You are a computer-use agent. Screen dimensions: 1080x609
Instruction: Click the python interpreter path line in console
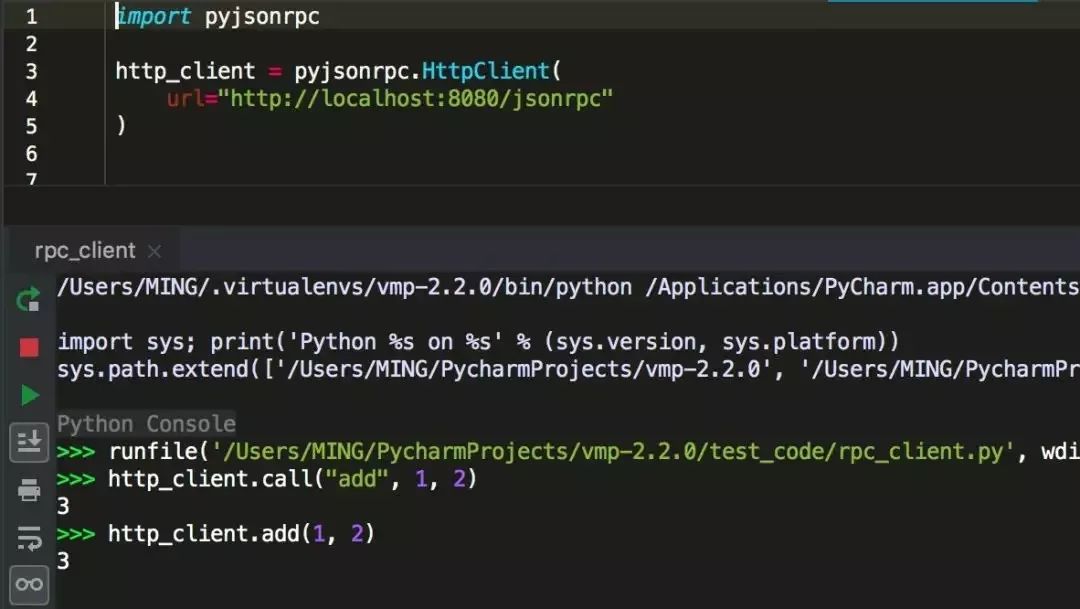[x=568, y=287]
